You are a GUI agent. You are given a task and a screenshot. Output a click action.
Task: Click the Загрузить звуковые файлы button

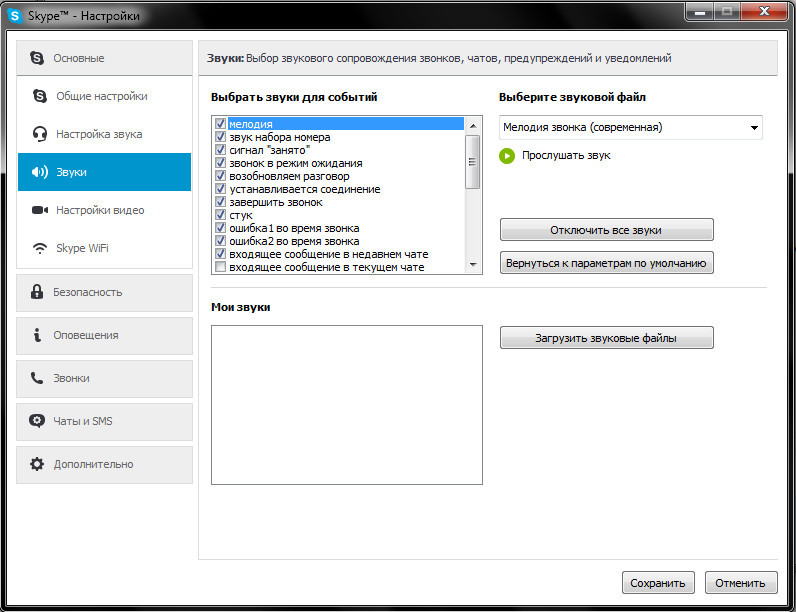606,338
